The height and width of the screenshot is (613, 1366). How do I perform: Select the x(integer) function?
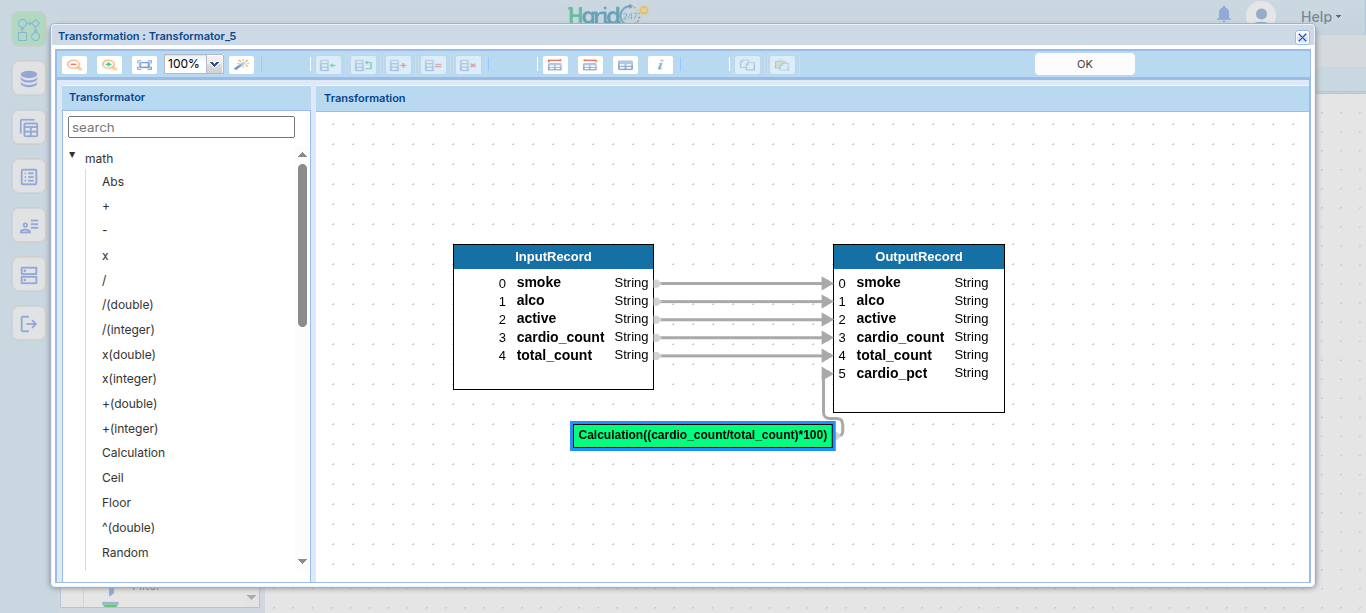coord(129,379)
